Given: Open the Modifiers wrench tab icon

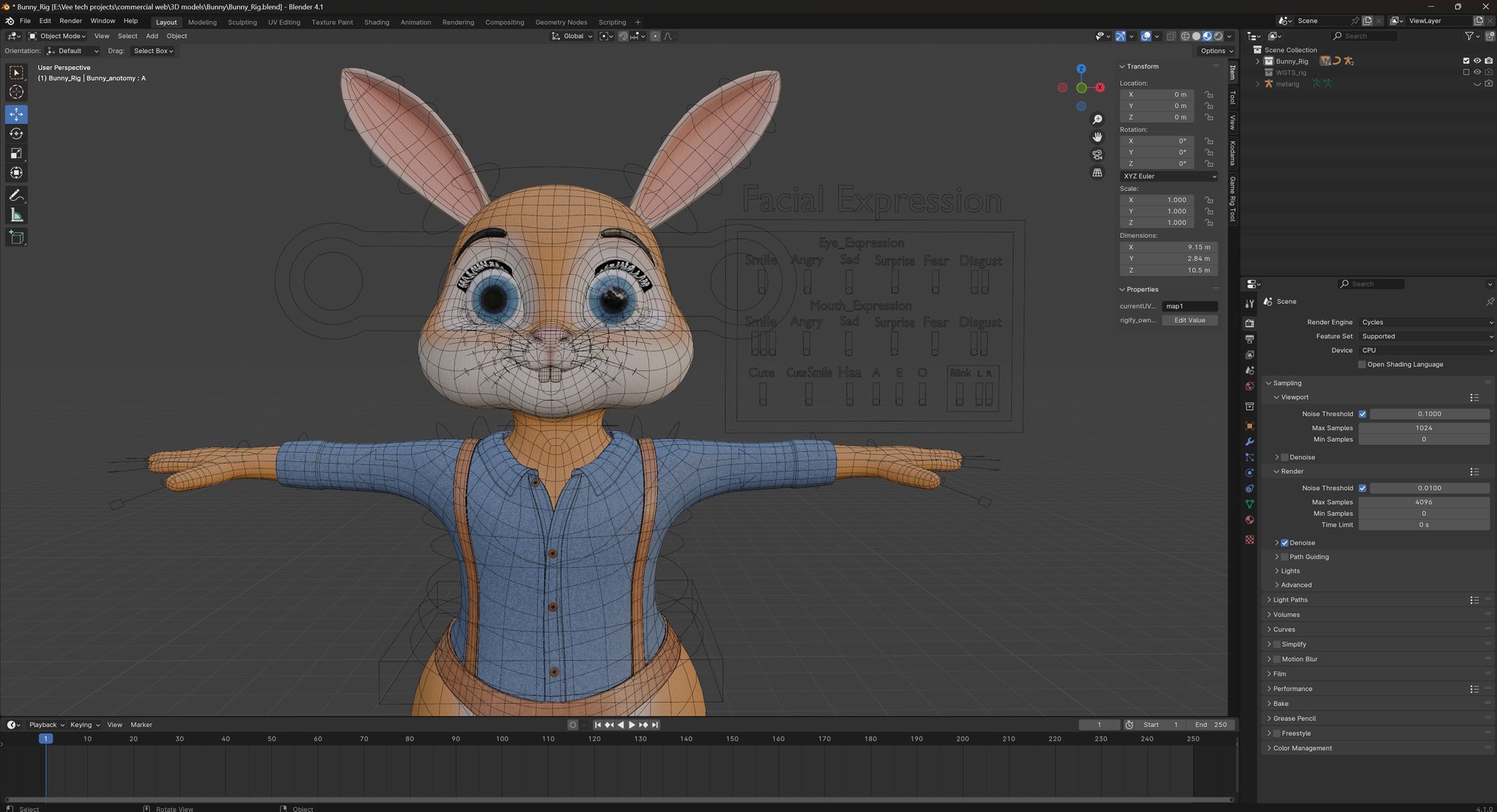Looking at the screenshot, I should tap(1250, 442).
